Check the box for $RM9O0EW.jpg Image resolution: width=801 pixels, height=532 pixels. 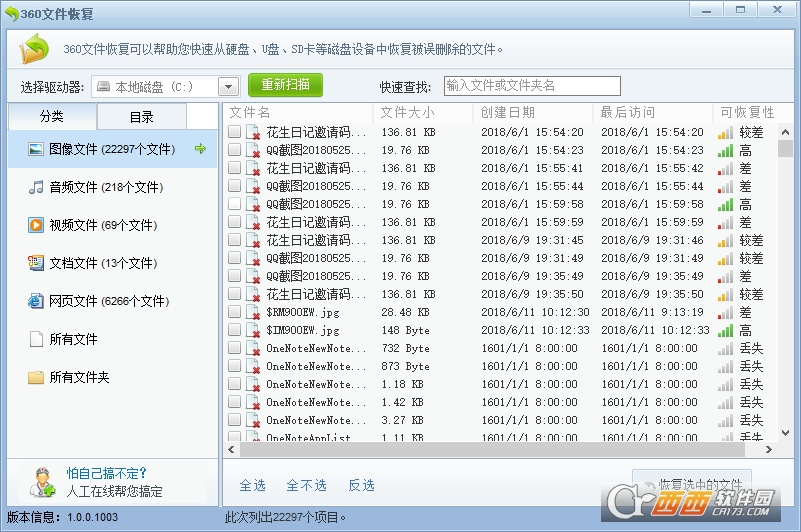pos(234,312)
